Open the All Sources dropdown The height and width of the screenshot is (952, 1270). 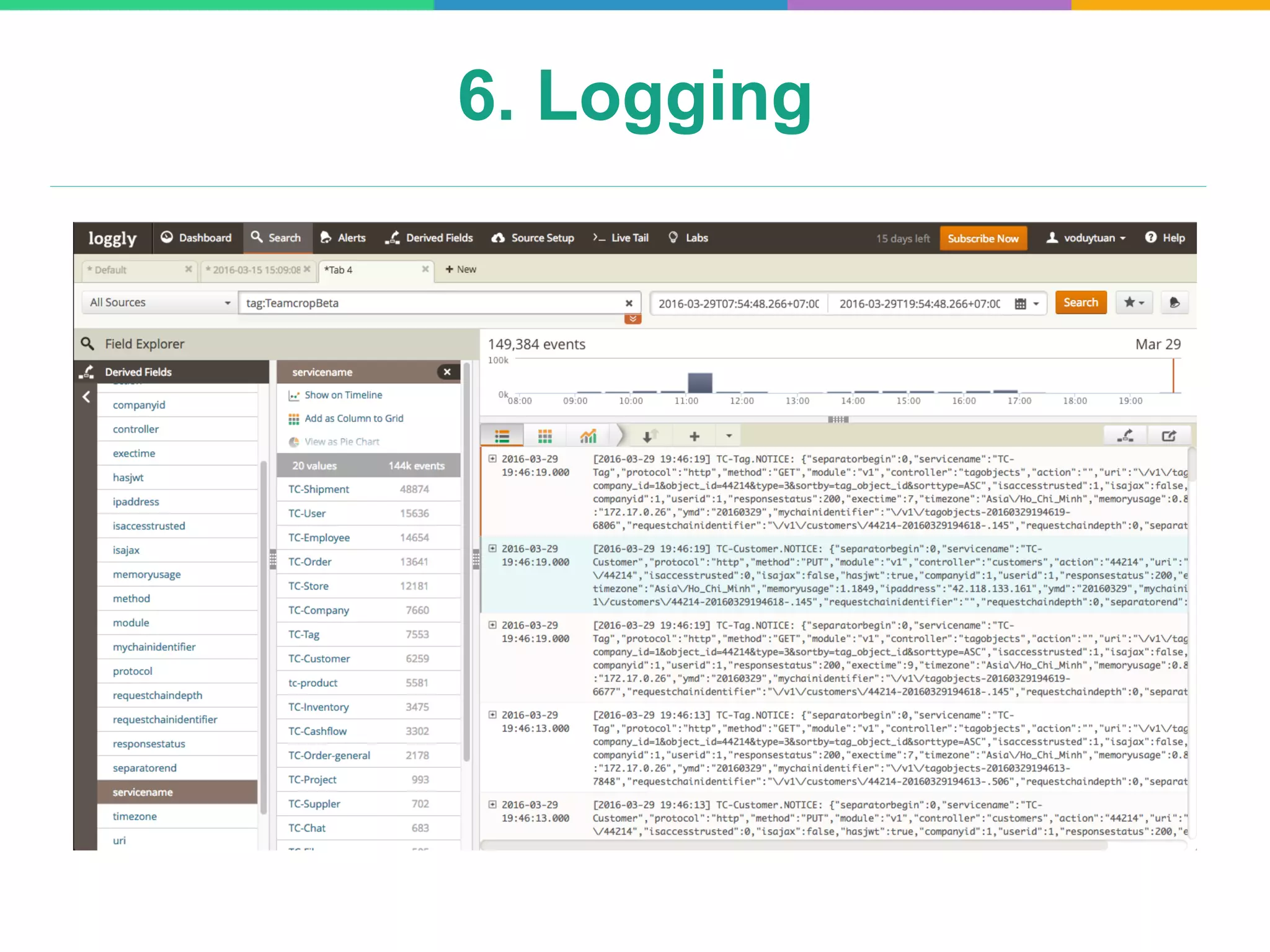(159, 302)
